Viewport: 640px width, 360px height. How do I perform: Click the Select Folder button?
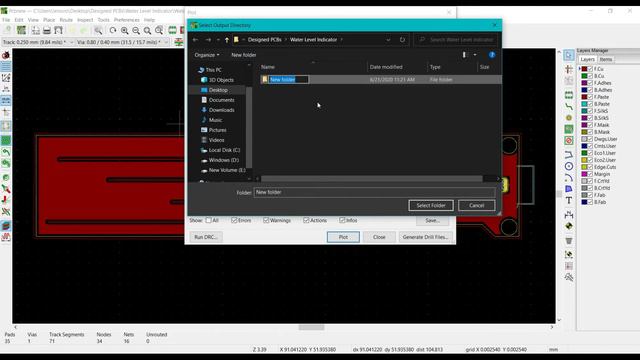click(431, 205)
